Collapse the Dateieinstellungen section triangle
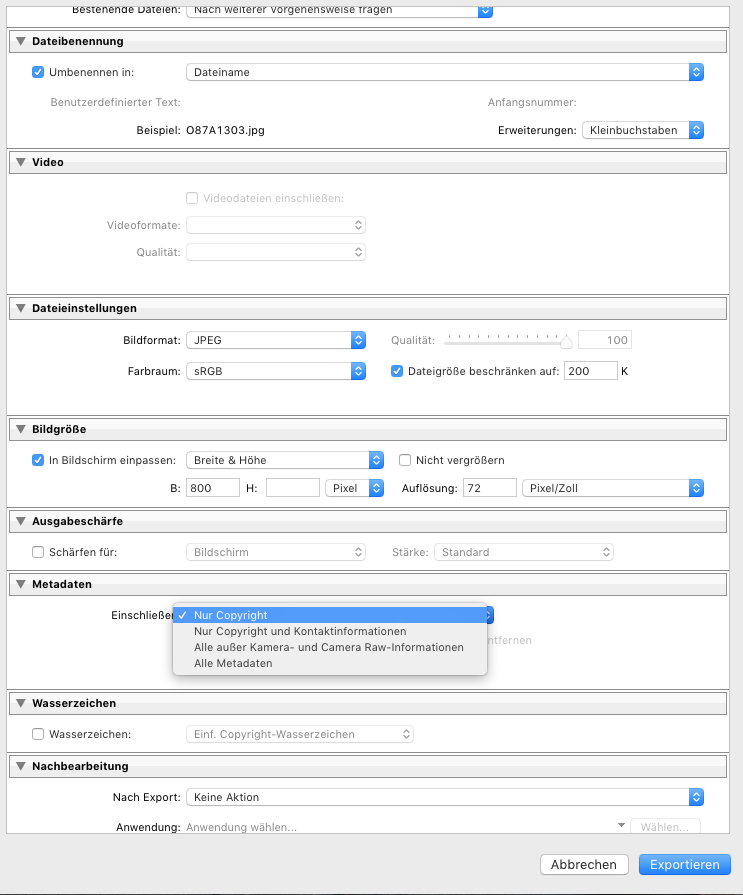The width and height of the screenshot is (743, 895). click(x=21, y=308)
